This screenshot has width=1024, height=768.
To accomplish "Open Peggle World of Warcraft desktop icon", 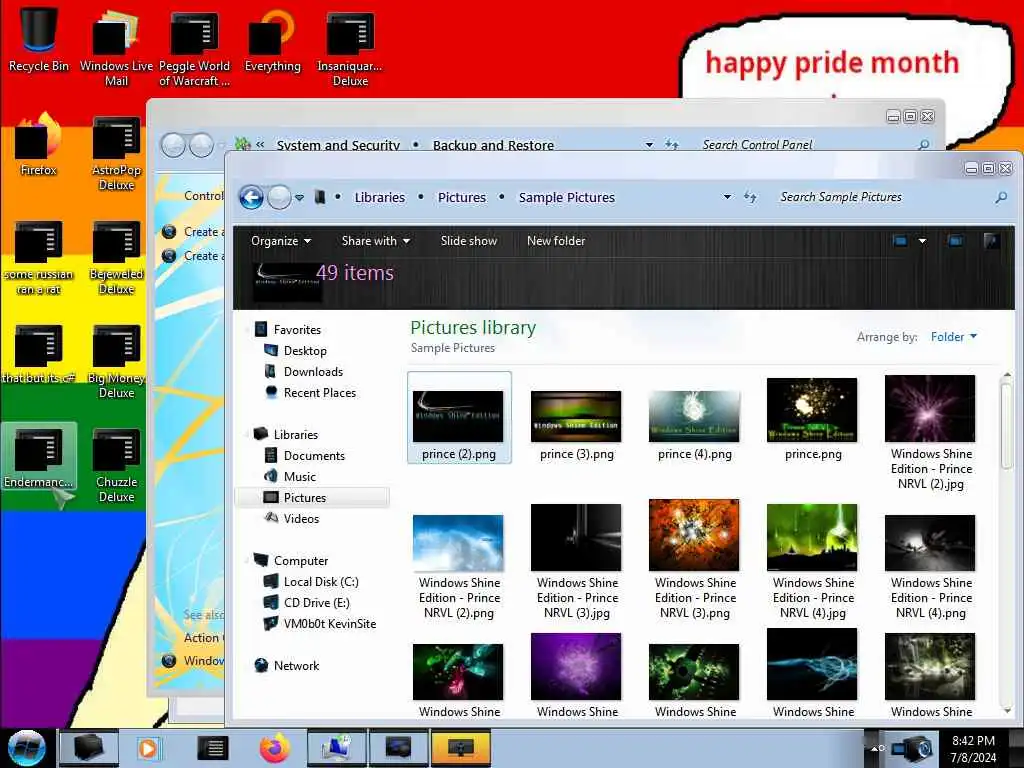I will [194, 48].
